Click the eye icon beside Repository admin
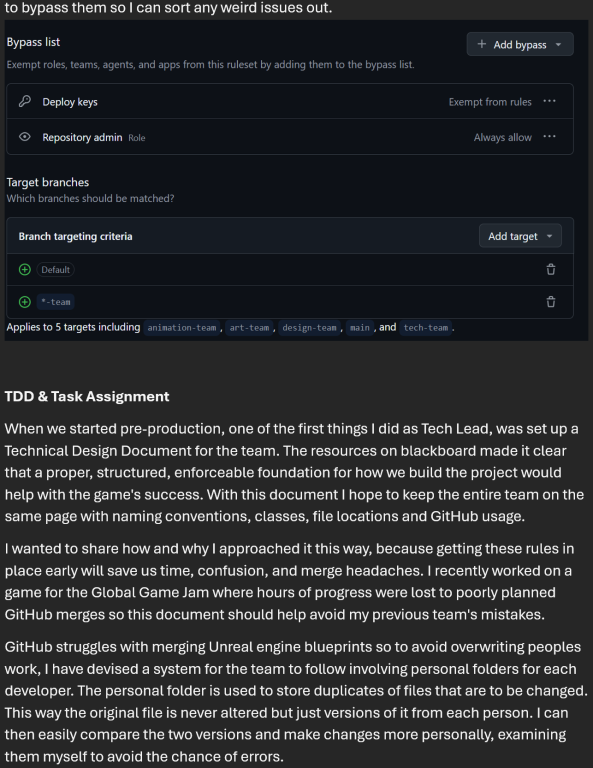 24,137
